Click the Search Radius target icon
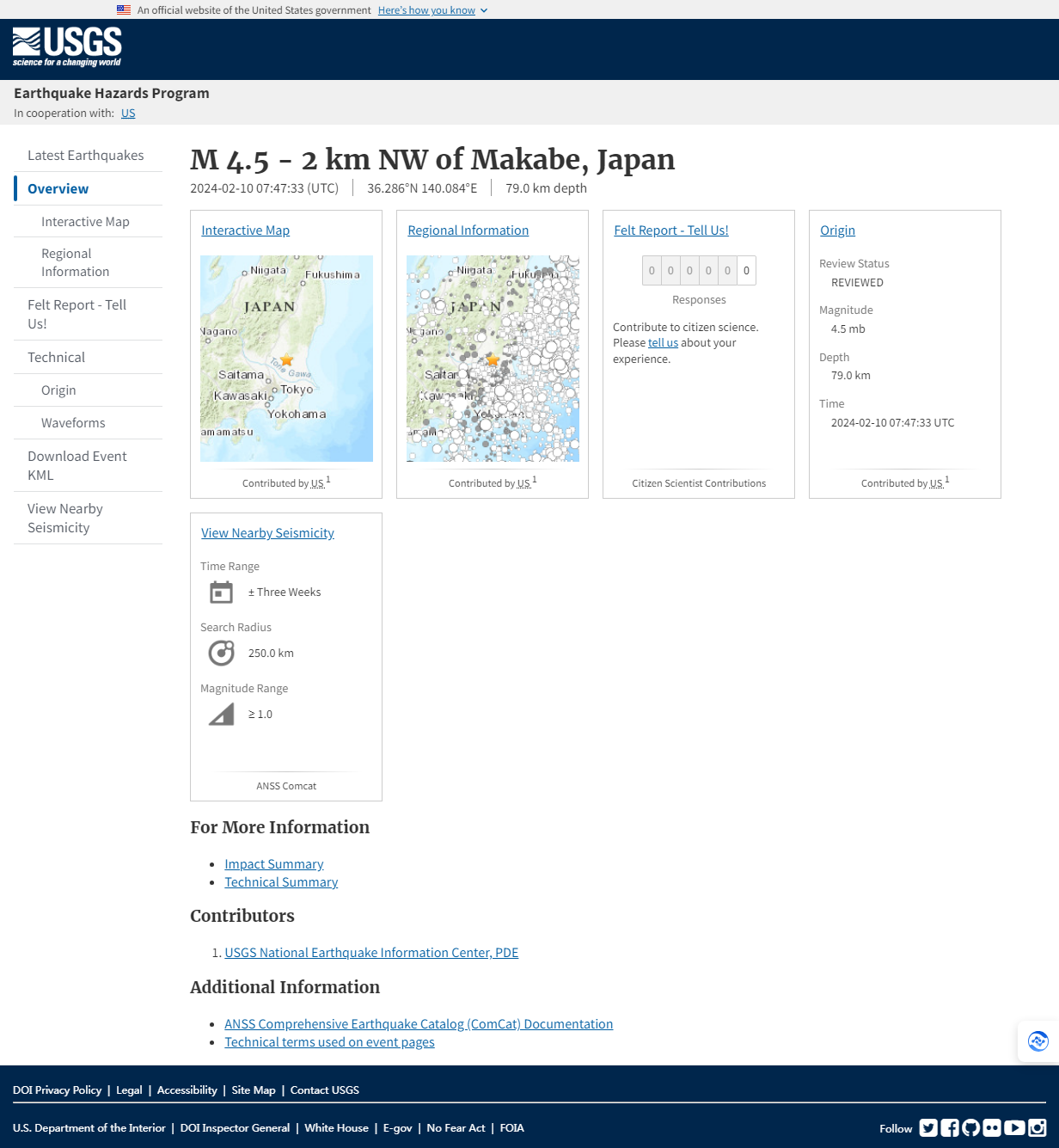The width and height of the screenshot is (1059, 1148). (222, 654)
